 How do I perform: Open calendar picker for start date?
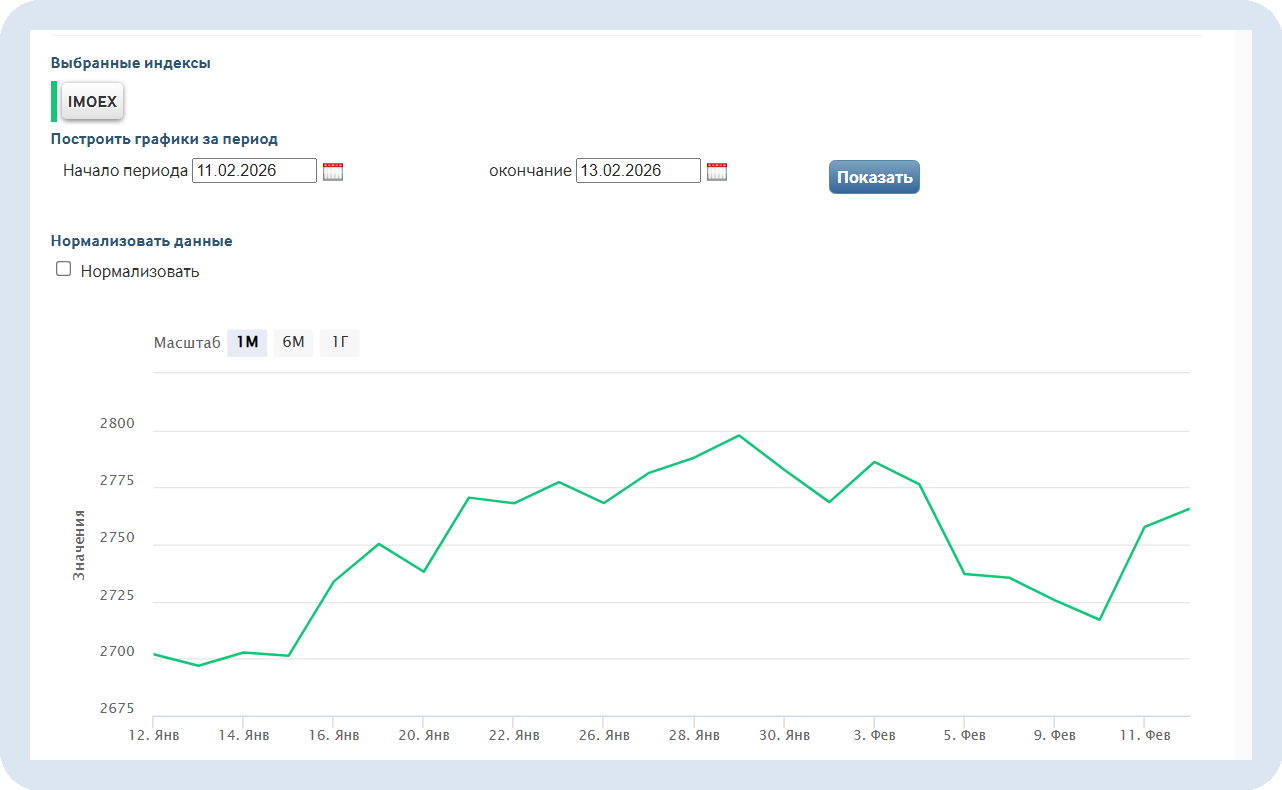(x=333, y=171)
